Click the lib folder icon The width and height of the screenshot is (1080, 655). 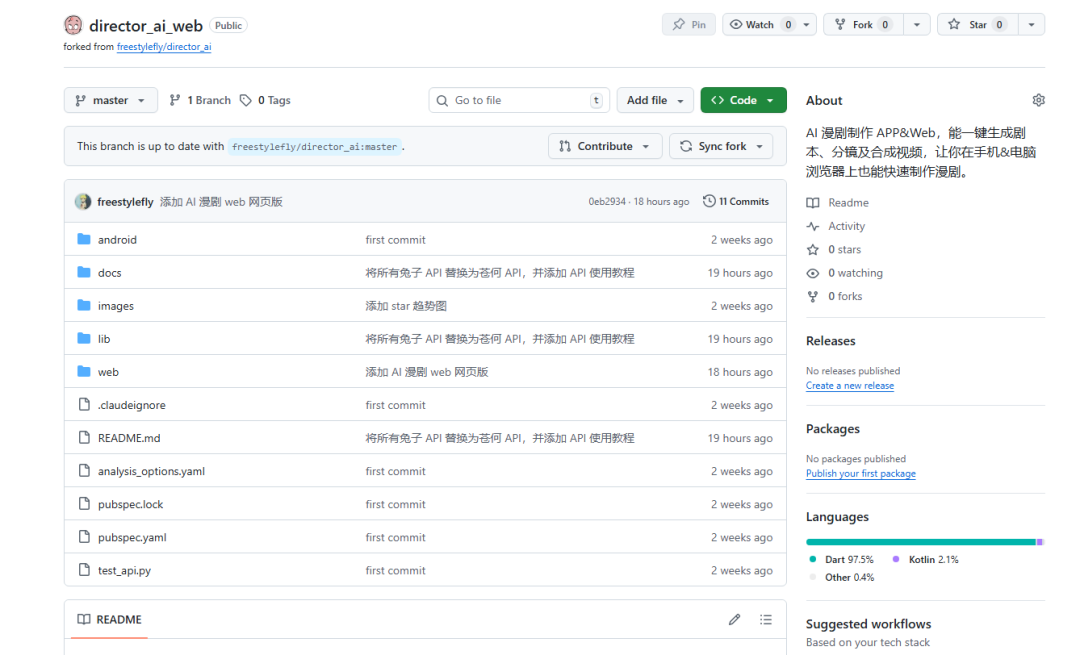[84, 338]
